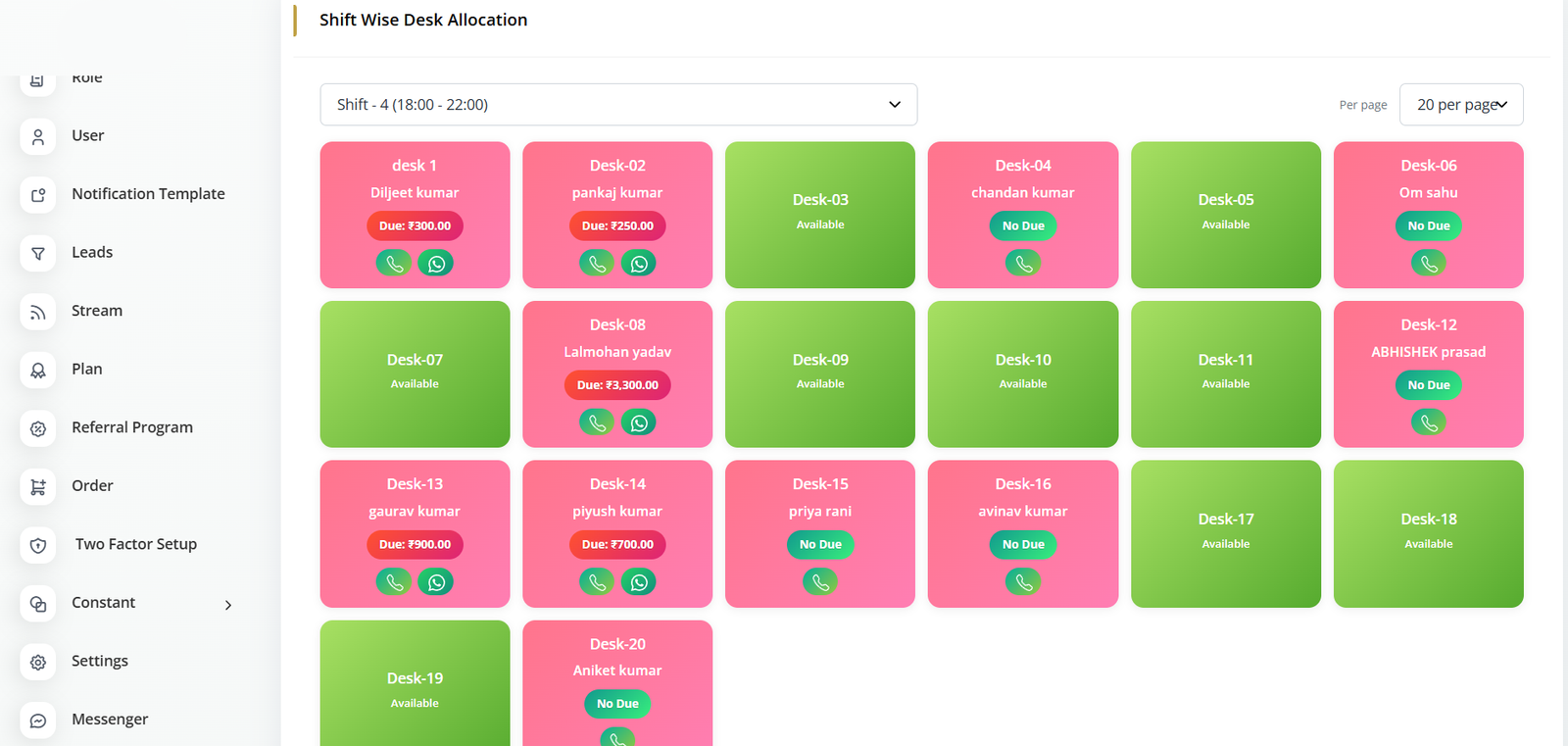This screenshot has width=1568, height=746.
Task: Click WhatsApp icon on Desk-08 card
Action: point(639,423)
